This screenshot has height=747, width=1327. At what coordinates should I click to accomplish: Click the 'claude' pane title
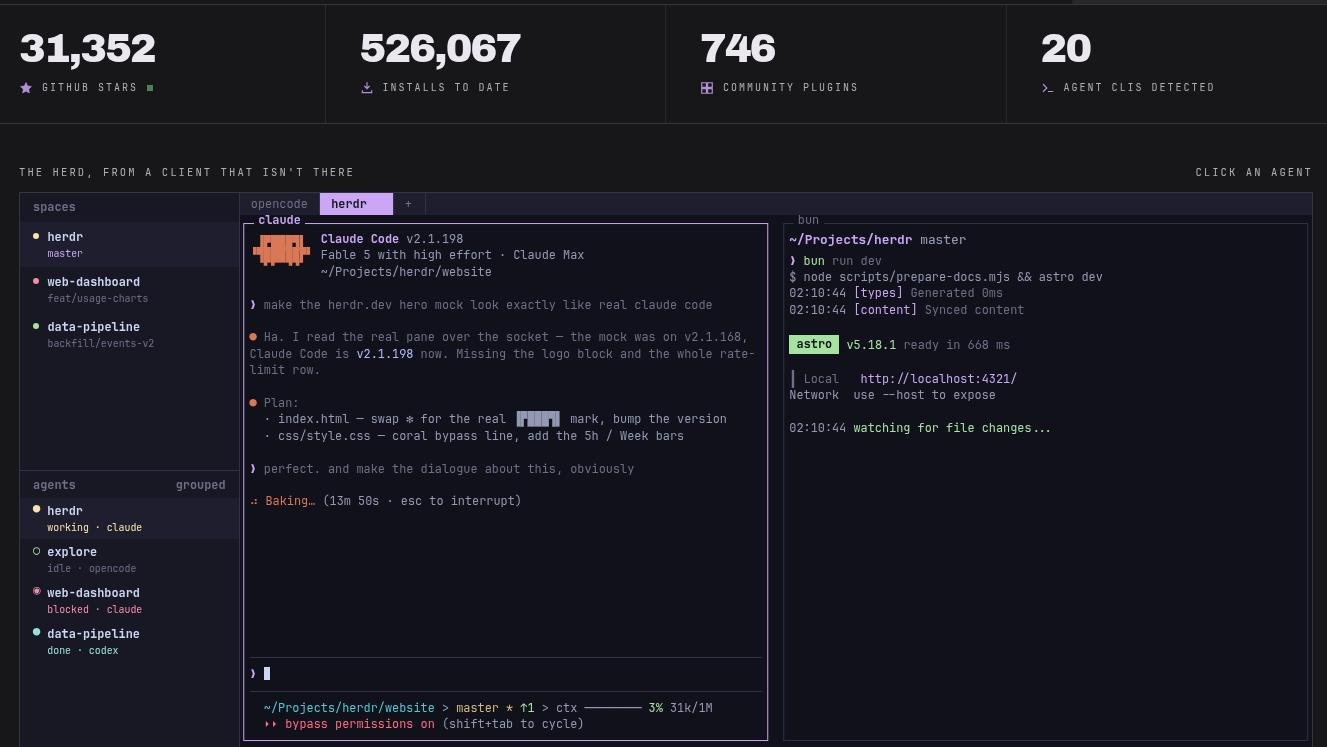[279, 220]
